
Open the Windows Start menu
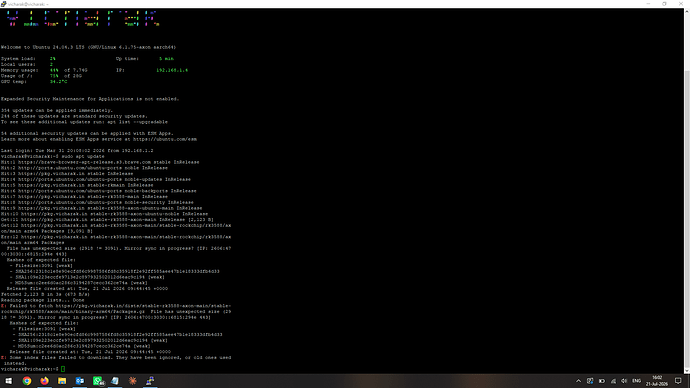(8, 381)
